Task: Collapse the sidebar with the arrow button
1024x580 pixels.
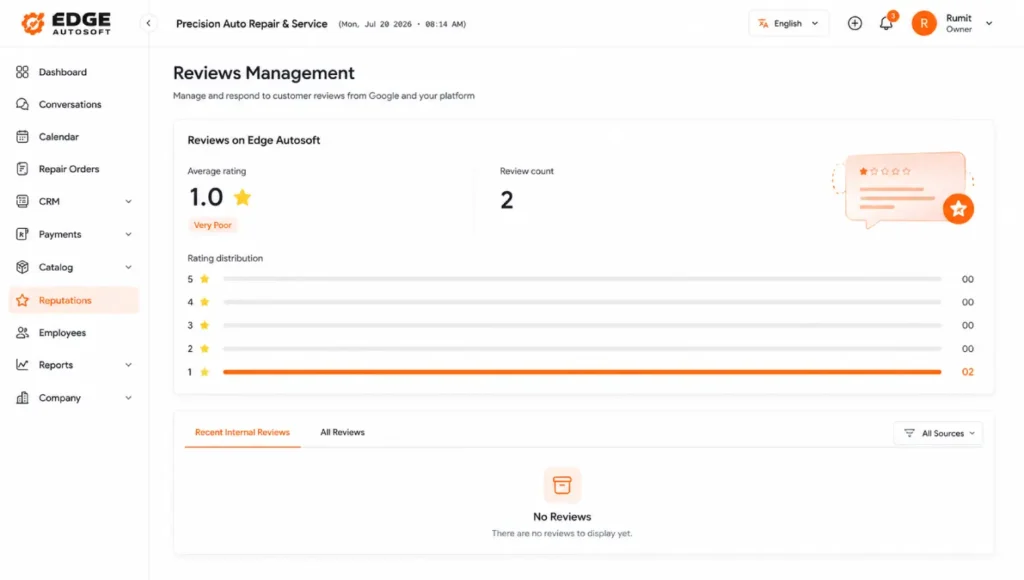Action: pyautogui.click(x=148, y=24)
